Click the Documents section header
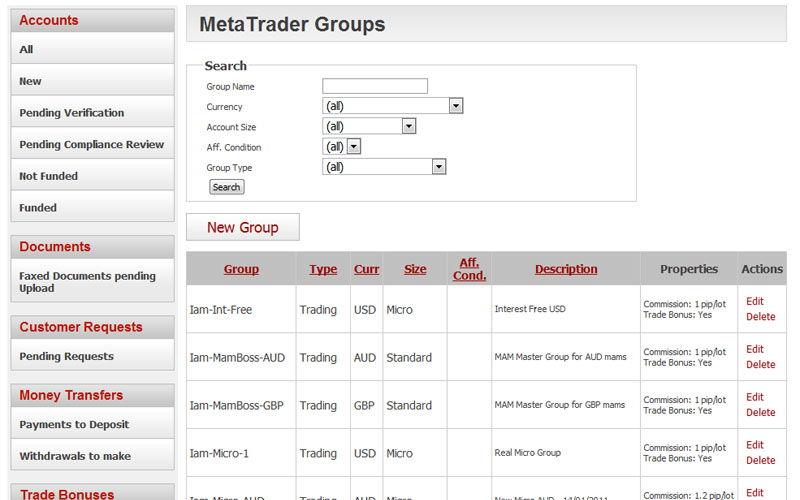The width and height of the screenshot is (800, 500). (92, 247)
